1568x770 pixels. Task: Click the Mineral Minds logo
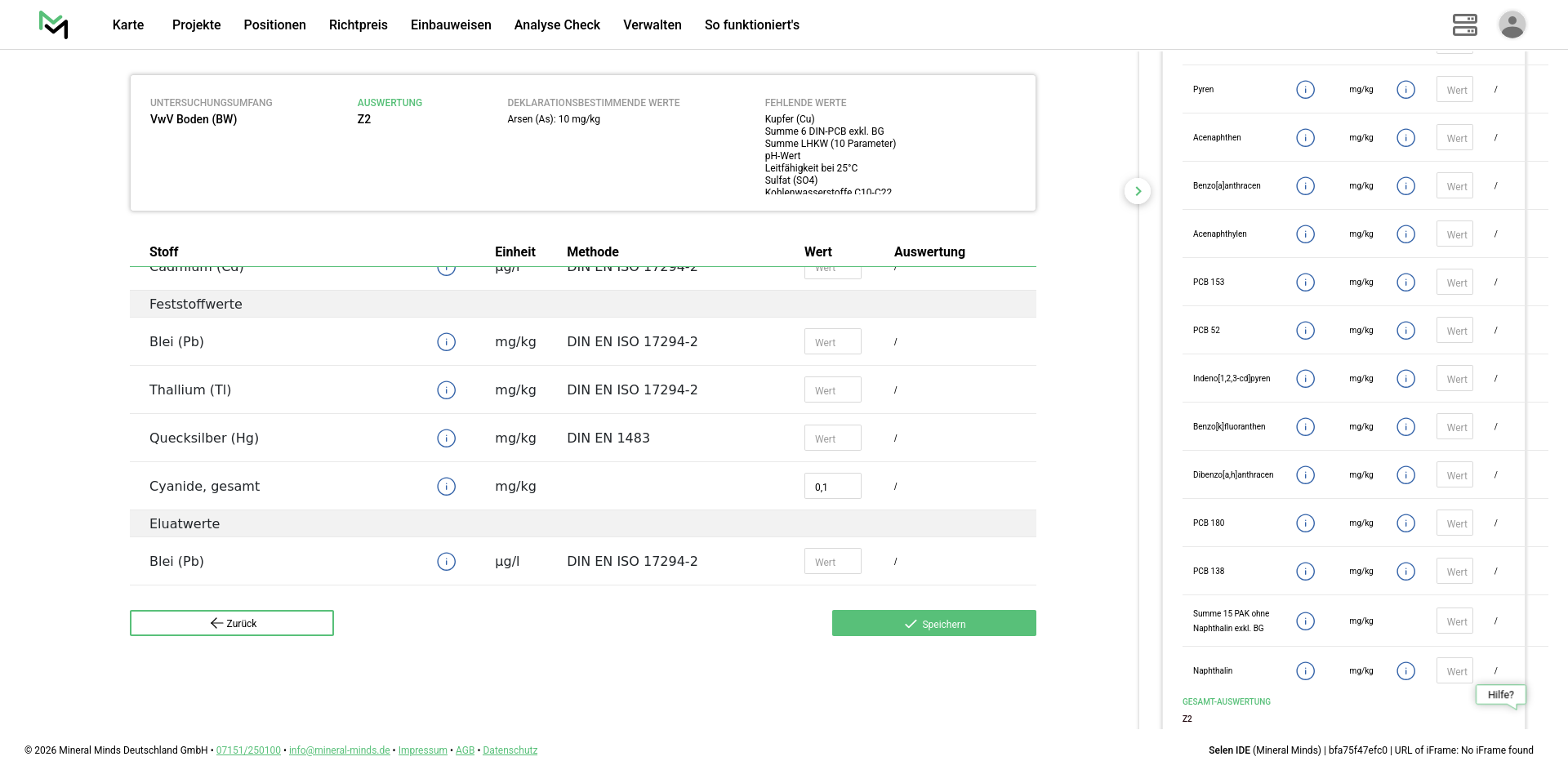[x=53, y=24]
